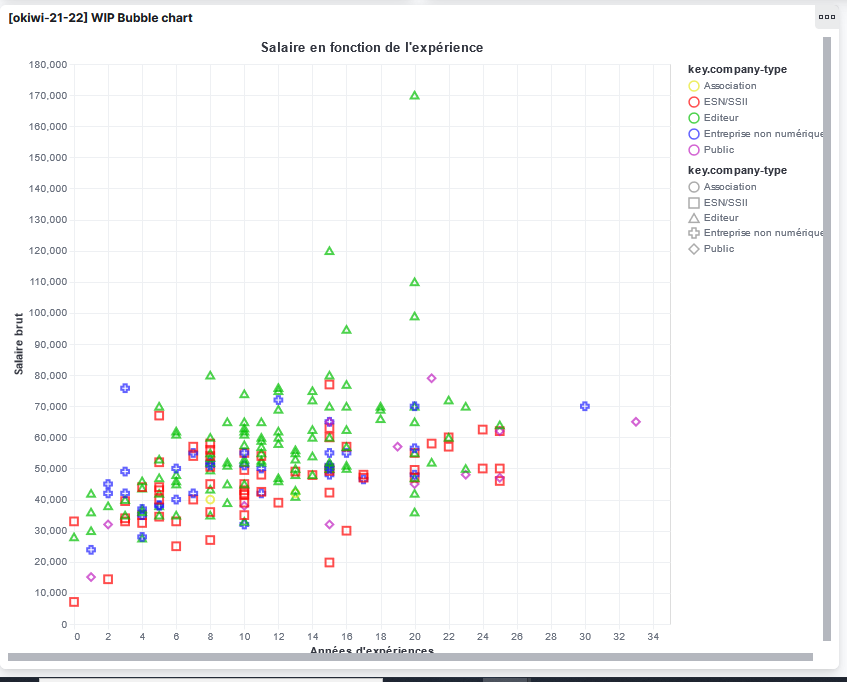The height and width of the screenshot is (682, 847).
Task: Click the green Editeur circle legend symbol
Action: [x=694, y=118]
